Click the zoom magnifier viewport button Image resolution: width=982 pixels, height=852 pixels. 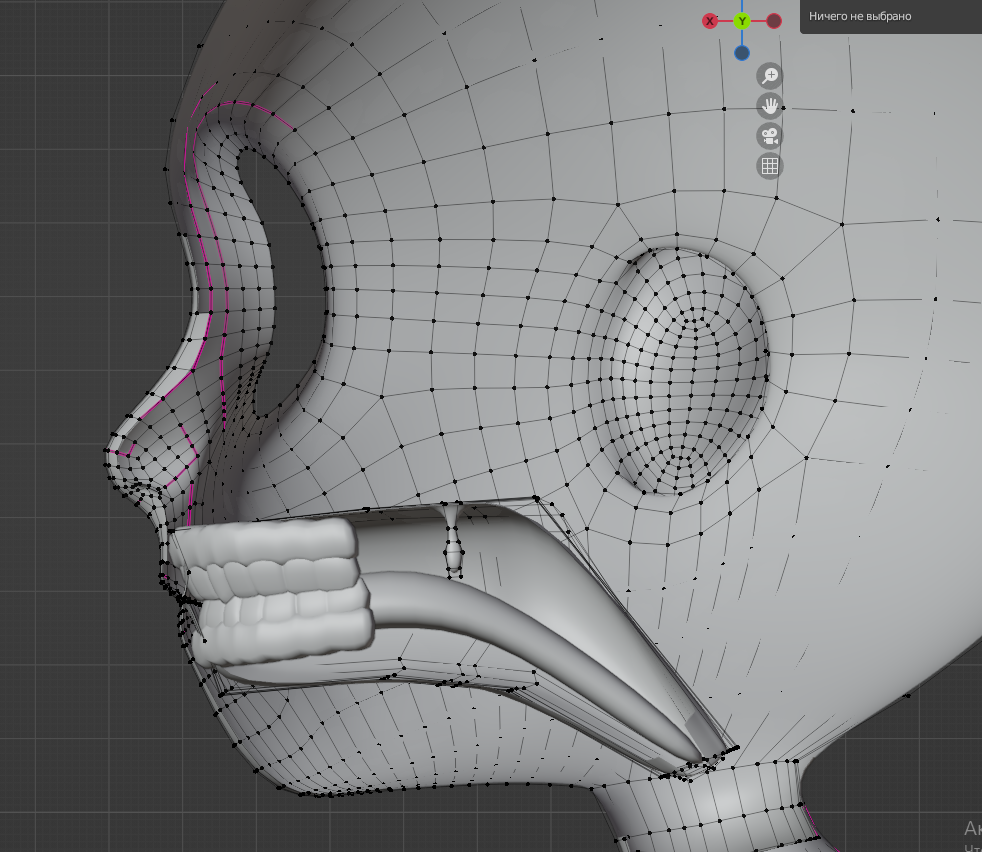pyautogui.click(x=769, y=75)
